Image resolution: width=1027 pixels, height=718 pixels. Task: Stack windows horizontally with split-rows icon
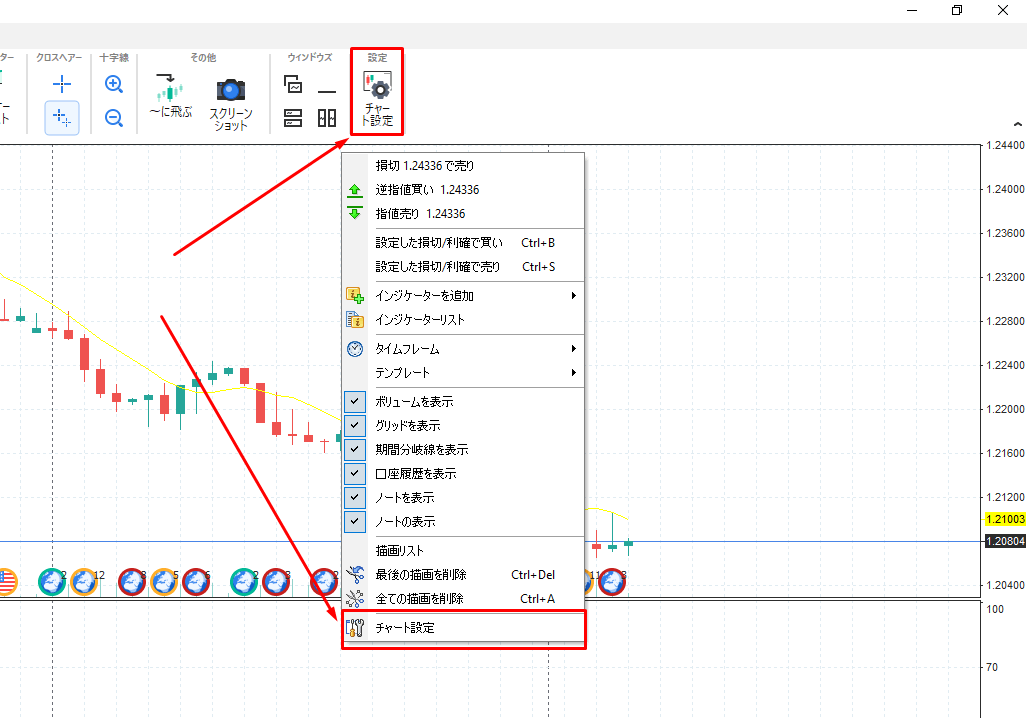293,118
